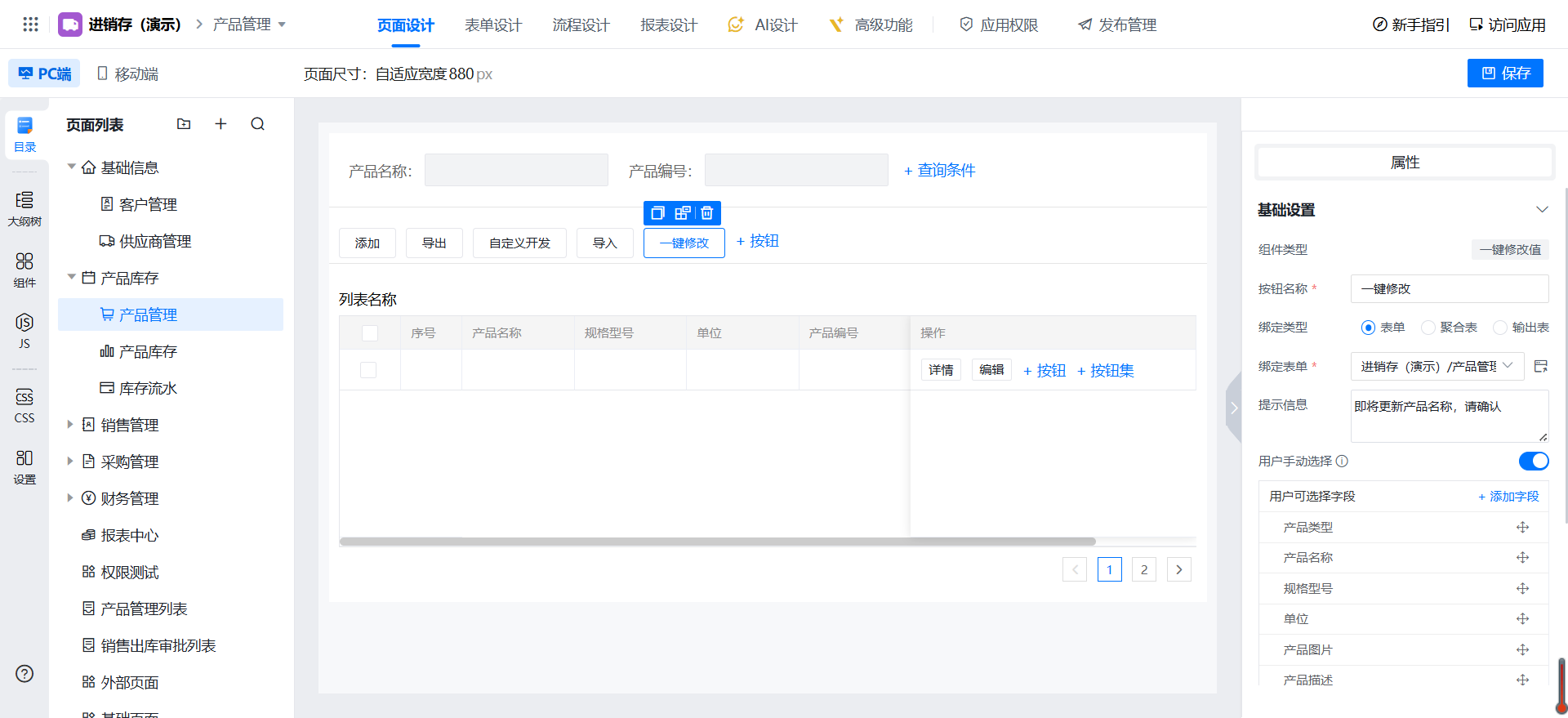Expand the 销售管理 tree node
Image resolution: width=1568 pixels, height=718 pixels.
click(x=70, y=425)
